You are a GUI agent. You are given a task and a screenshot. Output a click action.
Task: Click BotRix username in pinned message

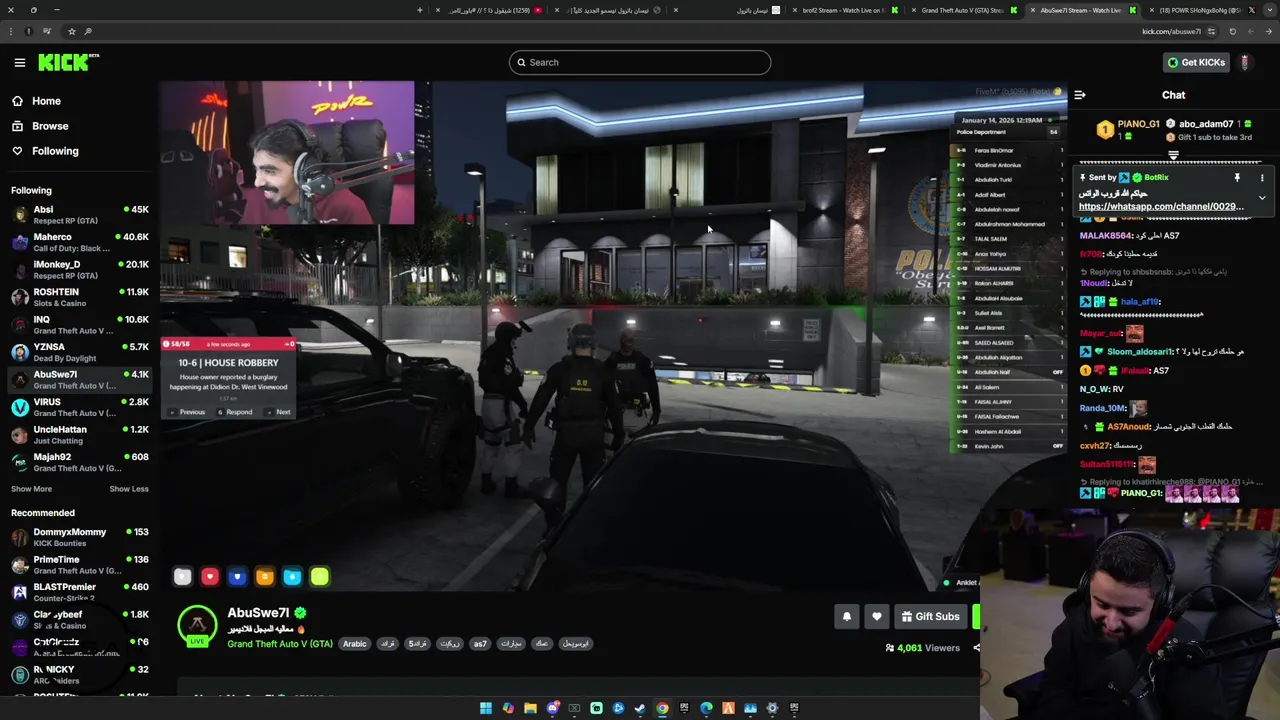pos(1156,177)
